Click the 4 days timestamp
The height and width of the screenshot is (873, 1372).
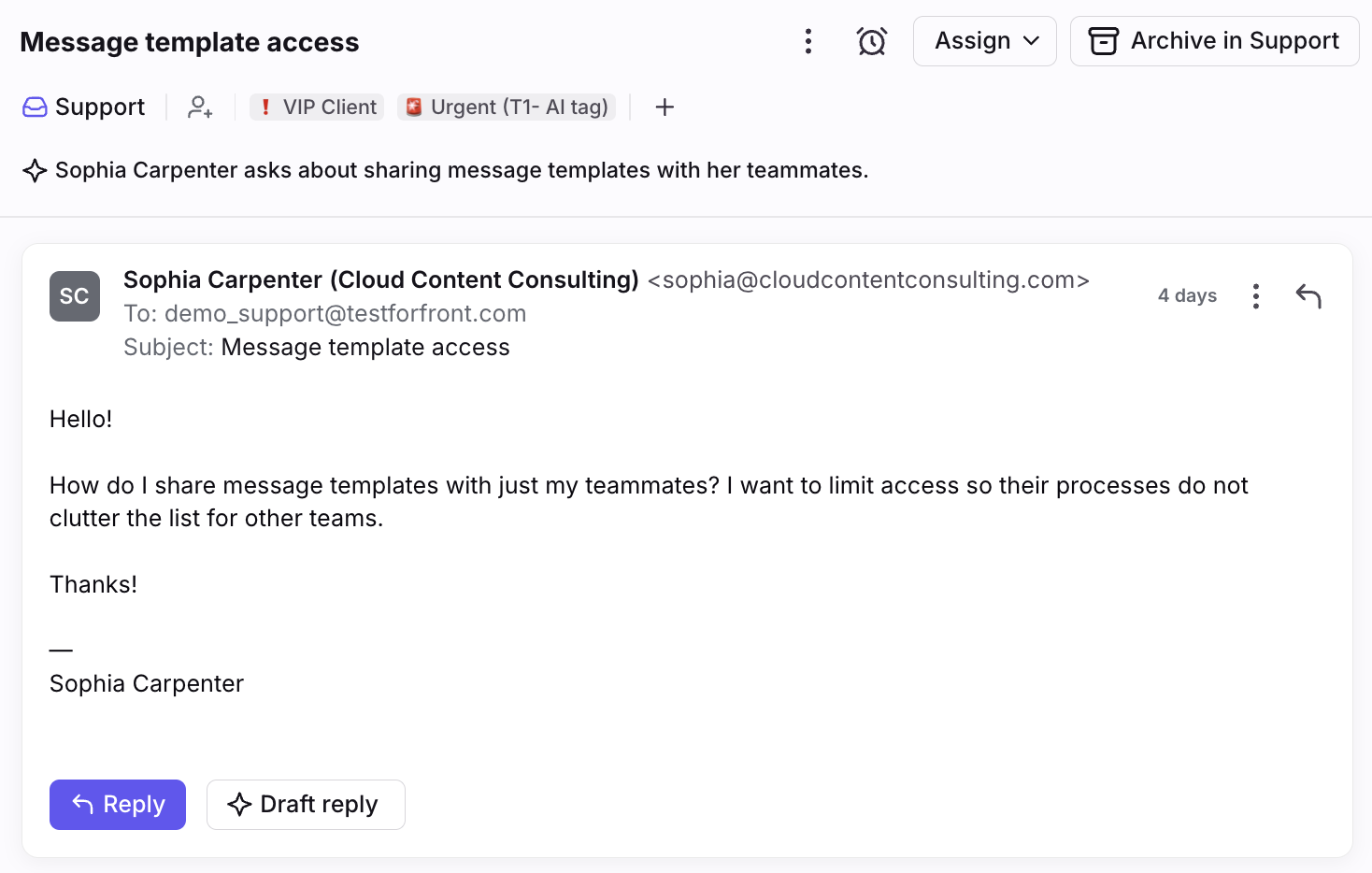tap(1187, 296)
